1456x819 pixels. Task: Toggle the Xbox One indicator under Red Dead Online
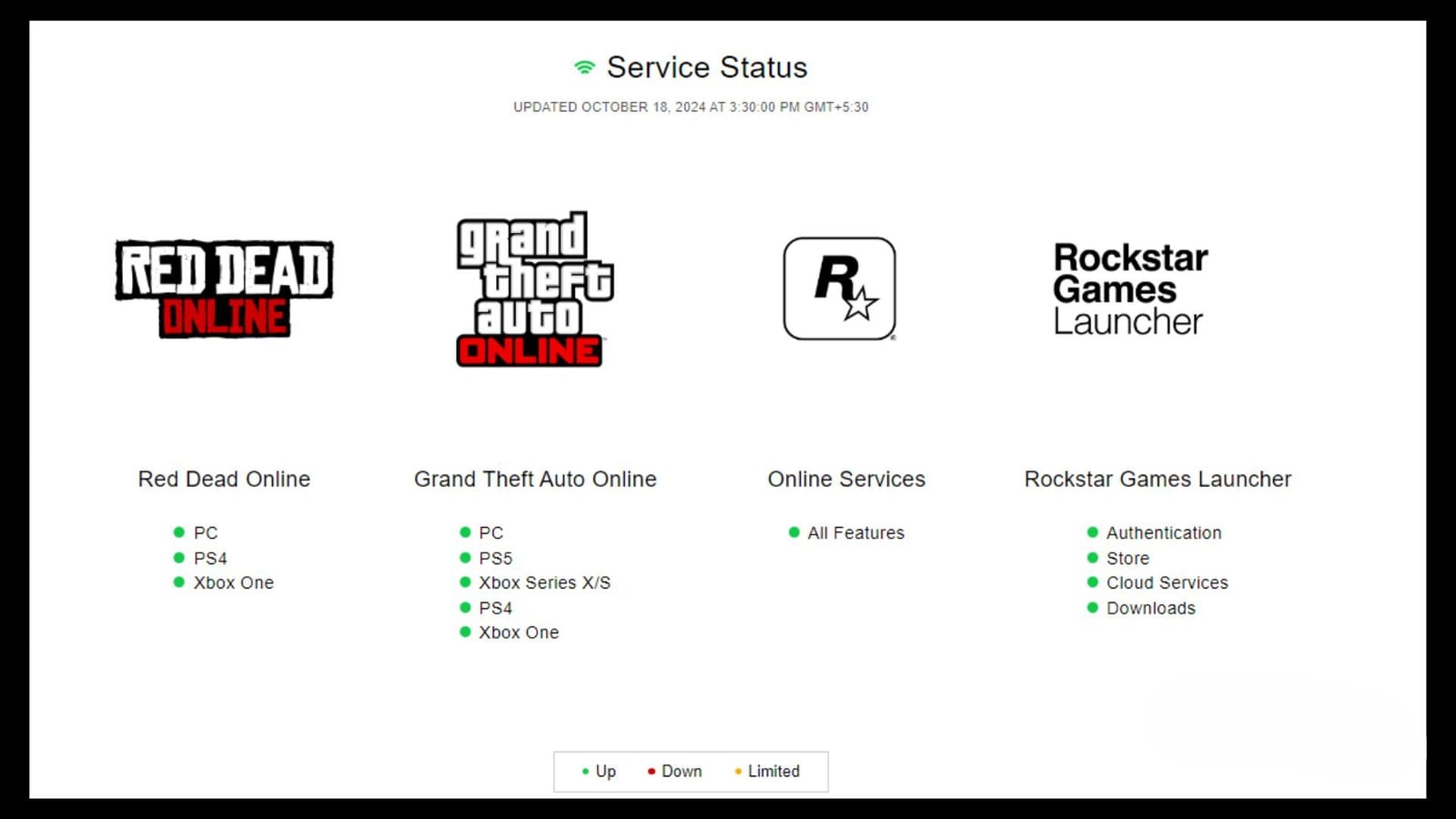click(180, 582)
